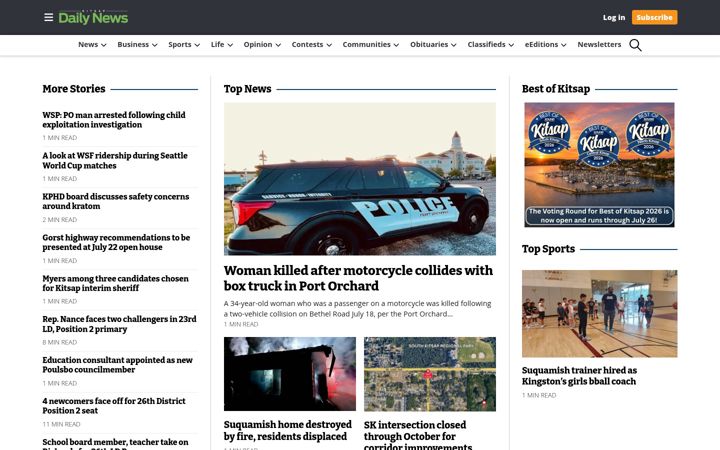The image size is (720, 450).
Task: Open School board member, teacher story
Action: (115, 444)
